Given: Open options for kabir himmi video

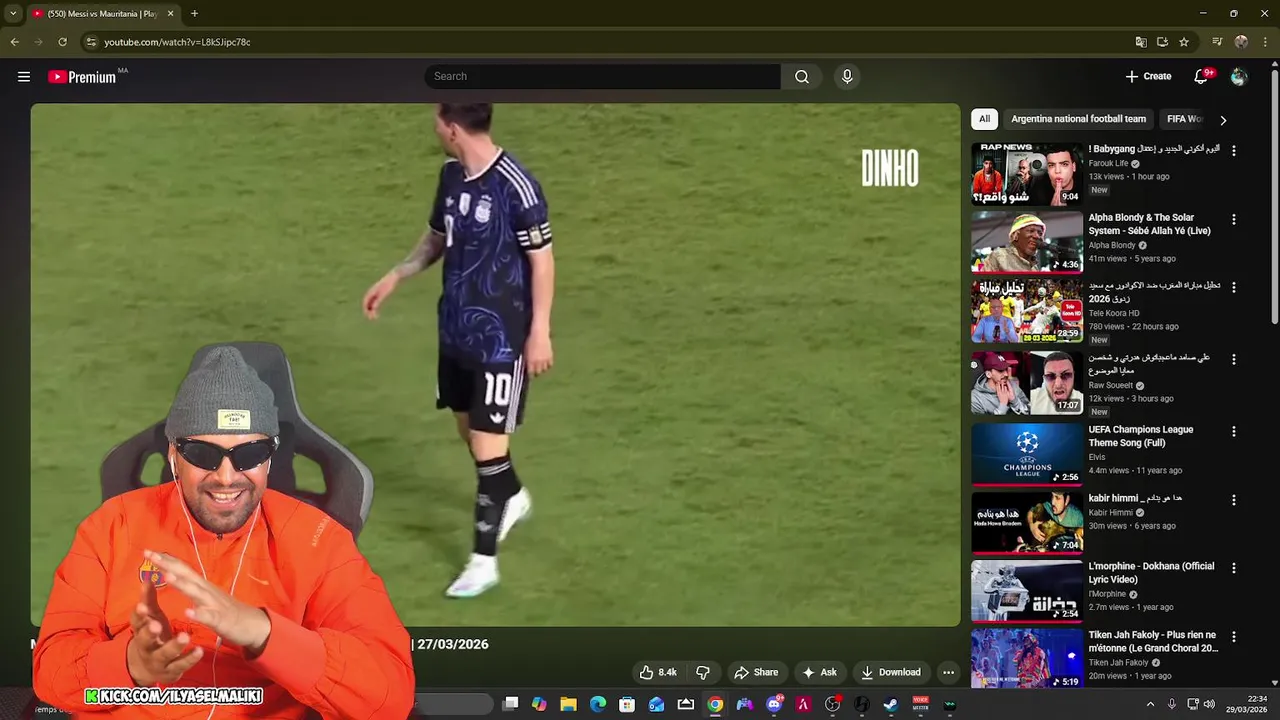Looking at the screenshot, I should (x=1233, y=499).
